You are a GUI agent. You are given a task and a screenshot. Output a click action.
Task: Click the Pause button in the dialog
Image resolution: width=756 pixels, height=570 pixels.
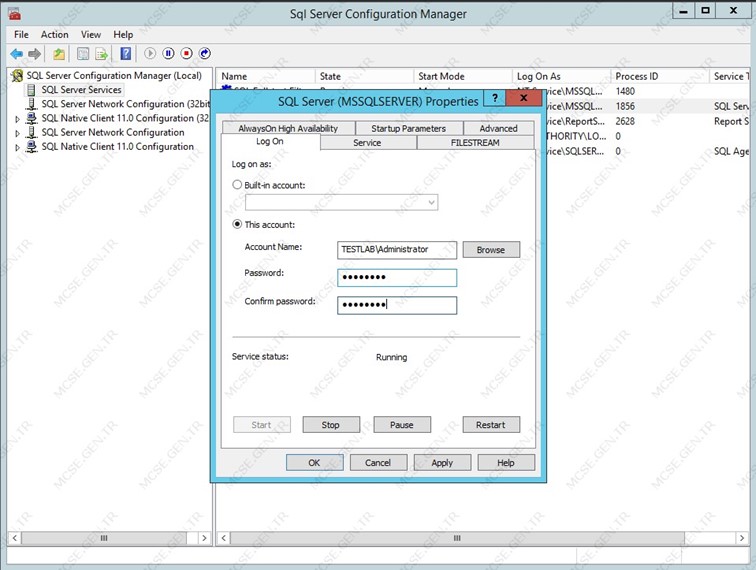tap(402, 425)
